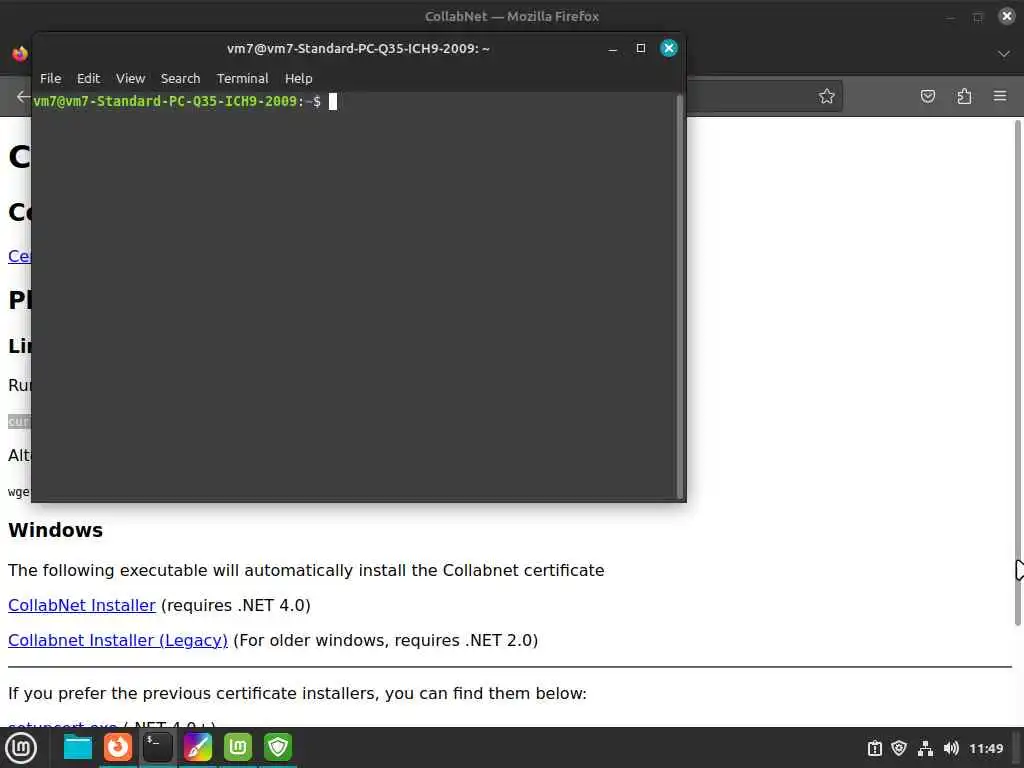Open the update notification tray icon
This screenshot has height=768, width=1024.
coord(874,748)
